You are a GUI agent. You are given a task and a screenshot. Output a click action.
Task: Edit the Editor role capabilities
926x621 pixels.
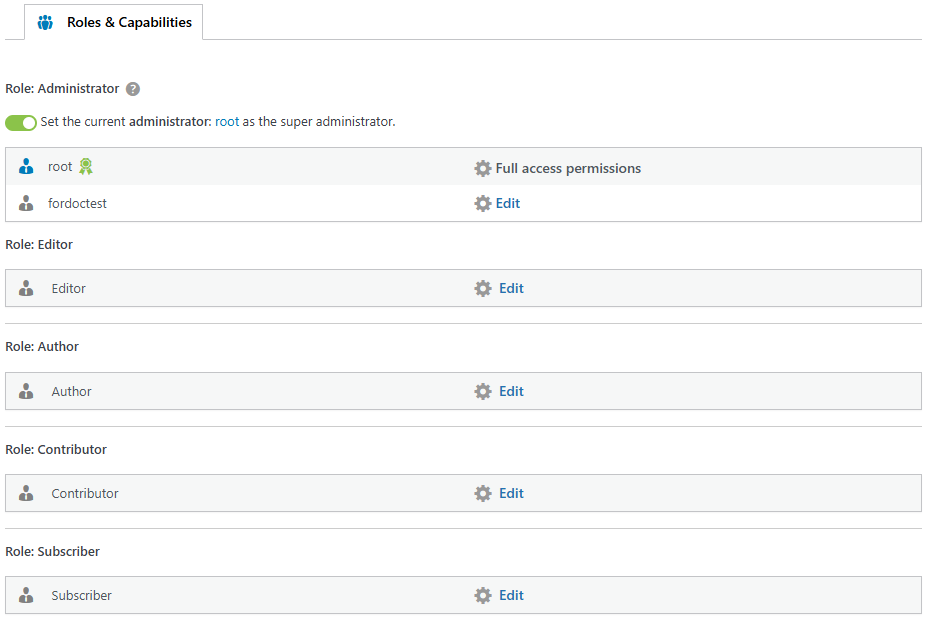(x=511, y=288)
